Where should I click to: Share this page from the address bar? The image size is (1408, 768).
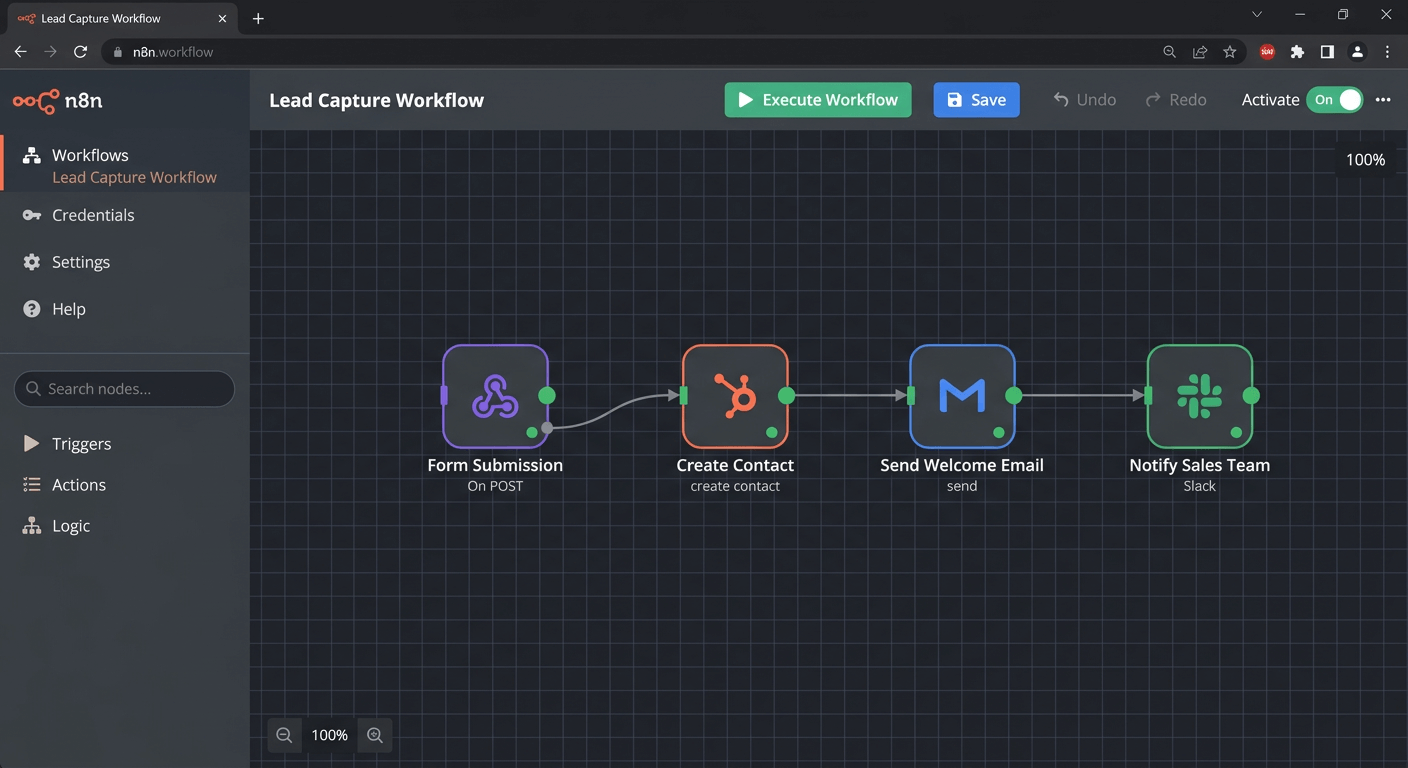1200,52
